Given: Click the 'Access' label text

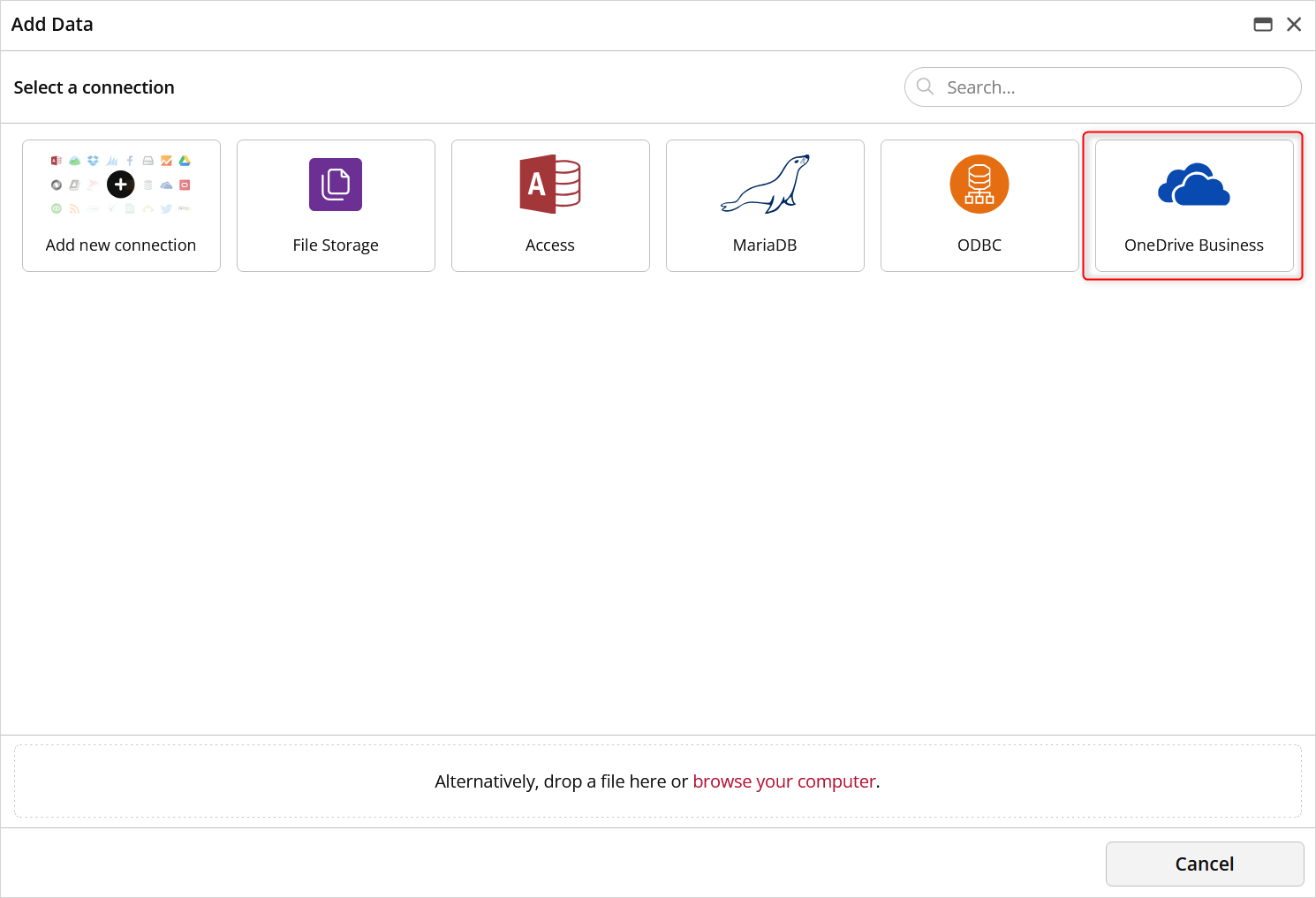Looking at the screenshot, I should click(x=550, y=245).
